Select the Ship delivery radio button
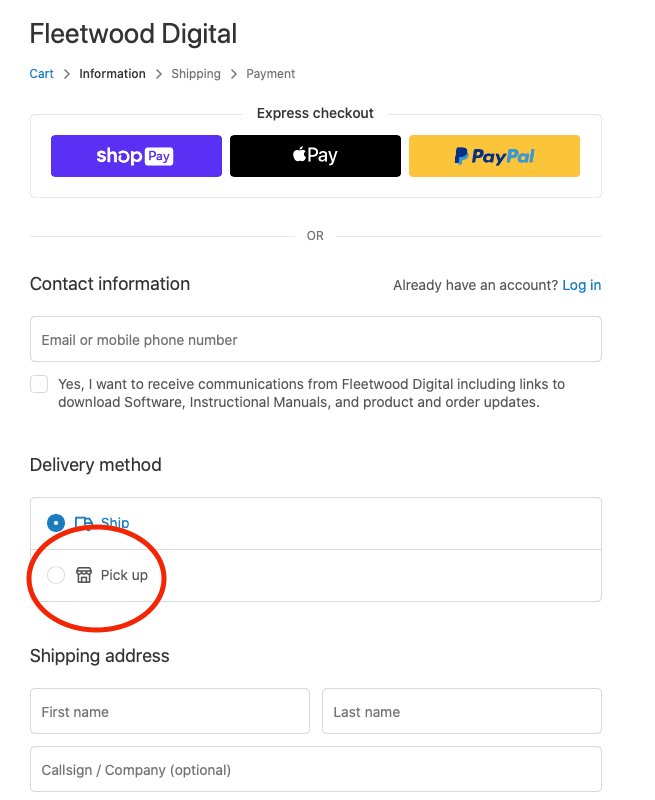Screen dimensions: 655x800 tap(56, 523)
